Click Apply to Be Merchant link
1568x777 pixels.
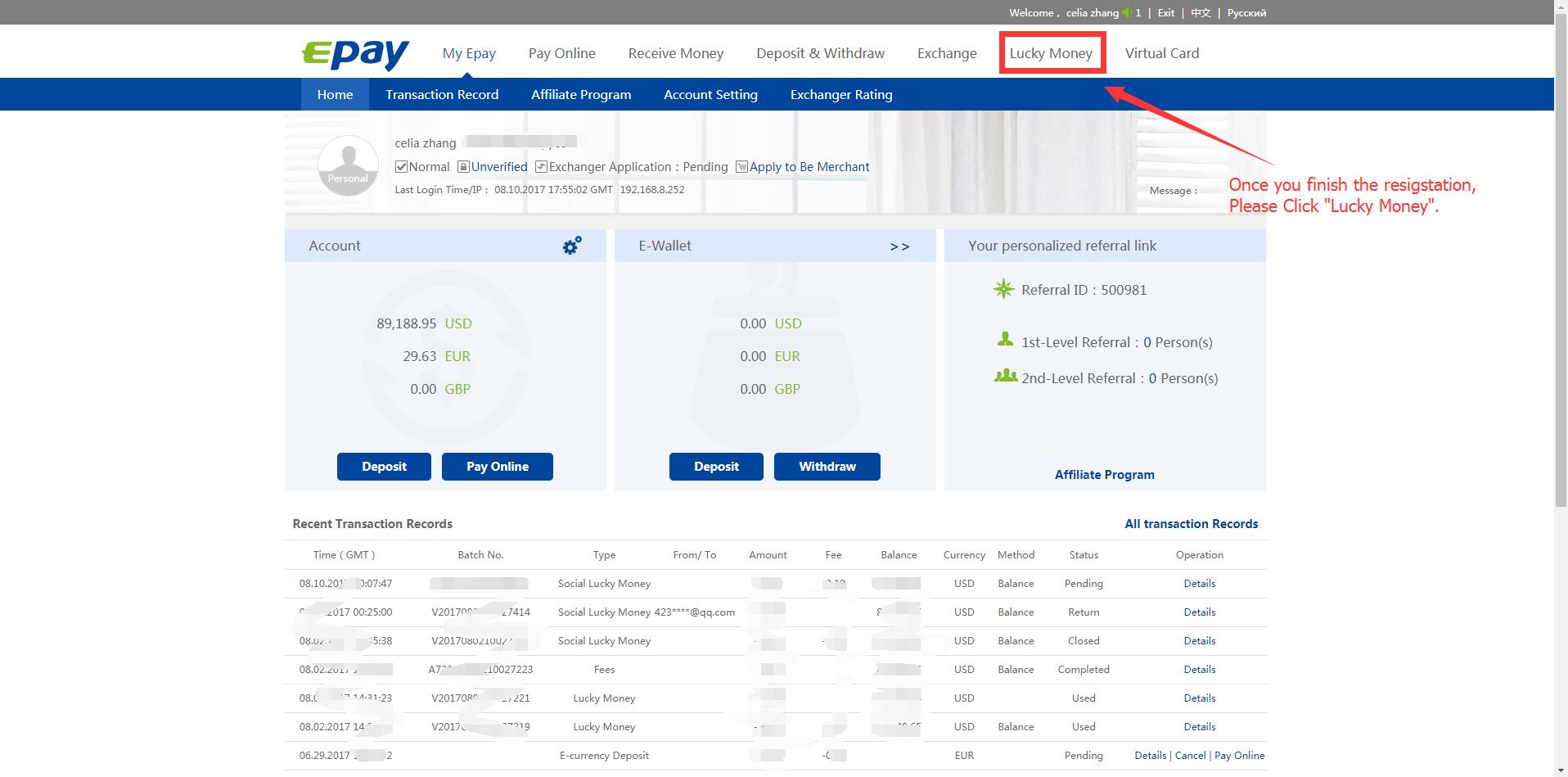point(809,167)
